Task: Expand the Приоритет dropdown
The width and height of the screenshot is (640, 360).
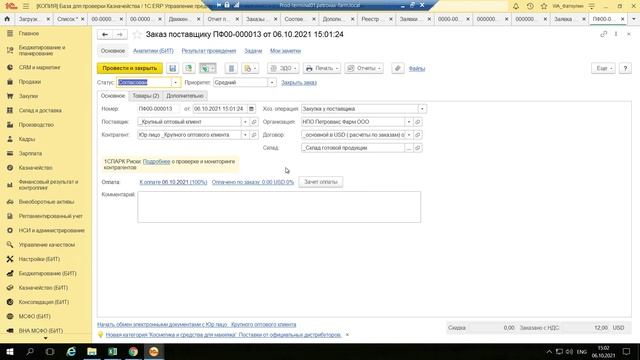Action: pyautogui.click(x=272, y=82)
